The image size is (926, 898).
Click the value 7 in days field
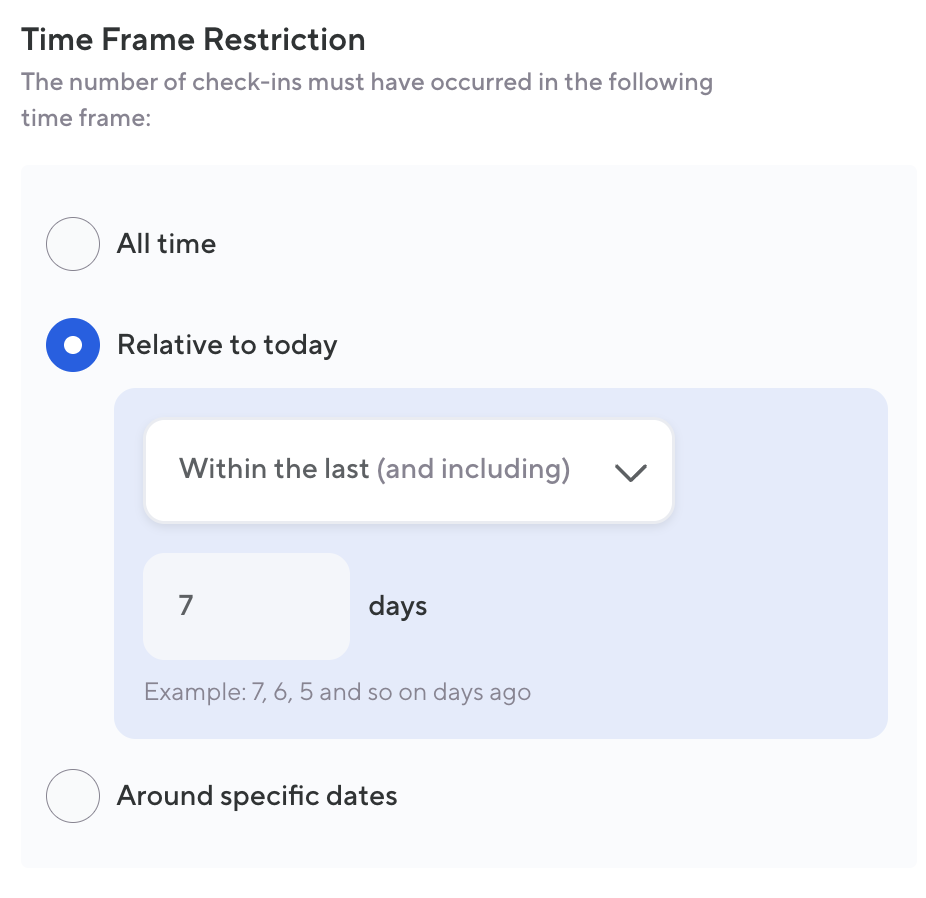tap(186, 606)
